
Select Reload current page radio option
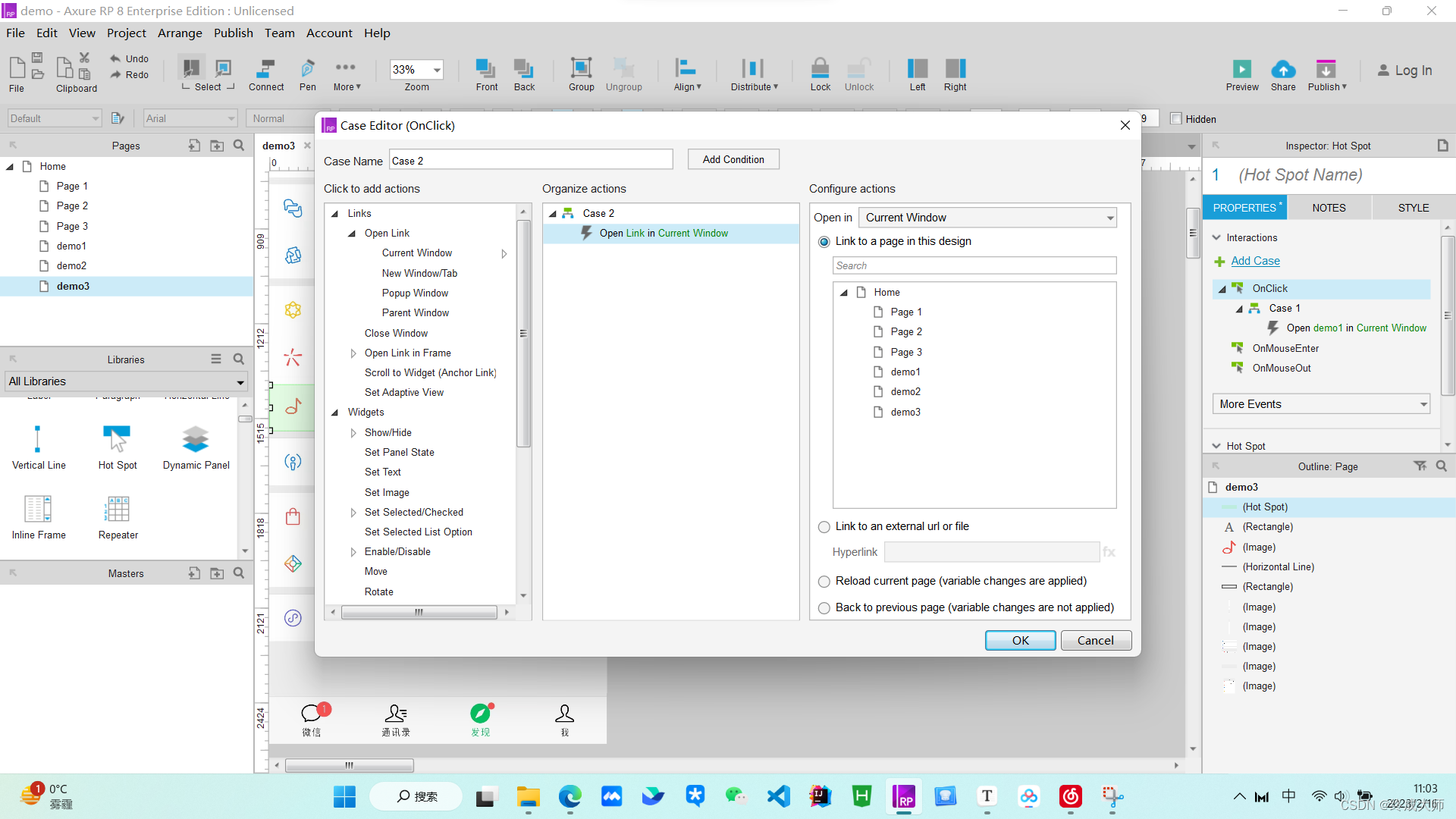(824, 582)
